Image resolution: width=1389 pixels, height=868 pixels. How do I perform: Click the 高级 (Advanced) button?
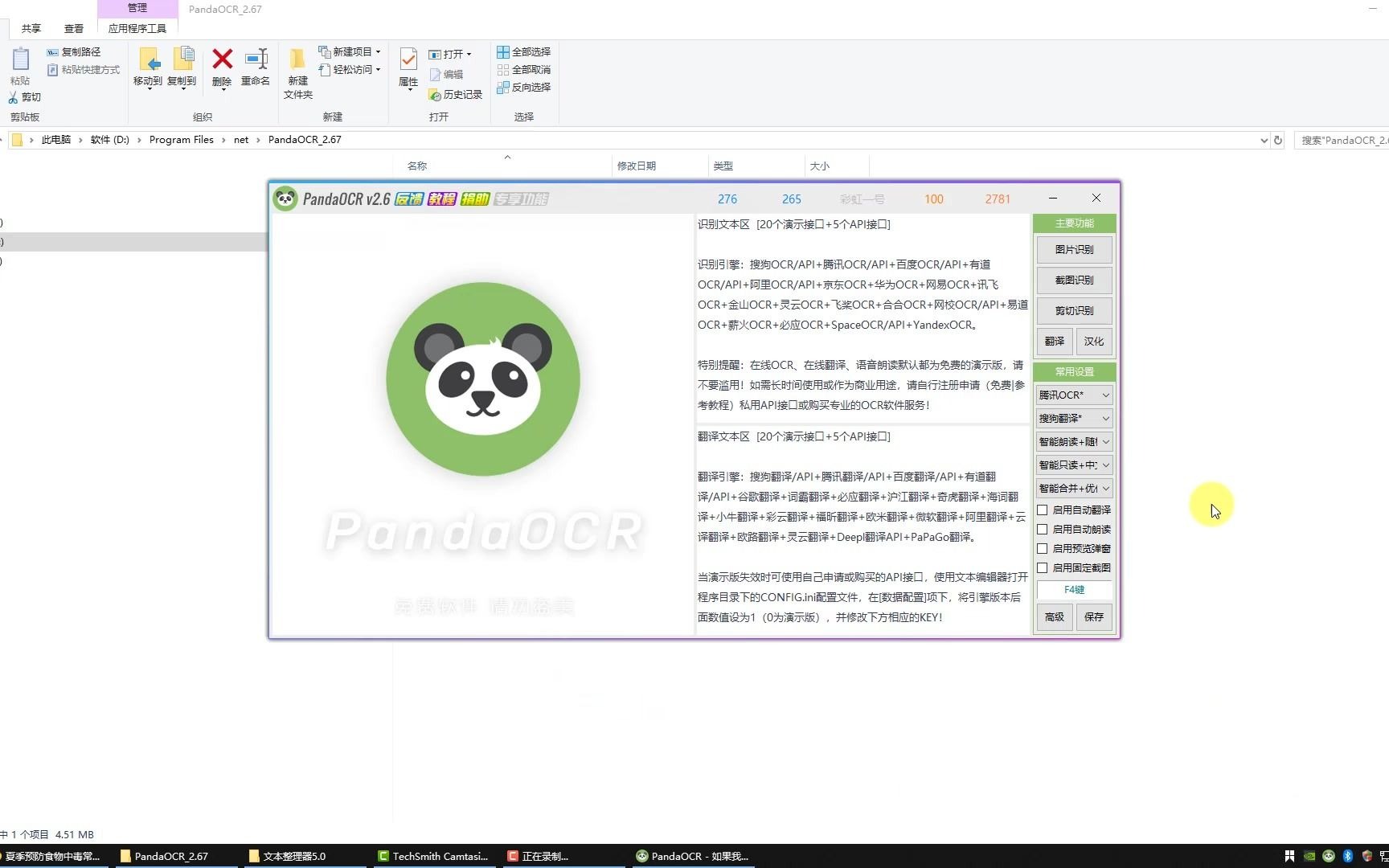(1055, 617)
